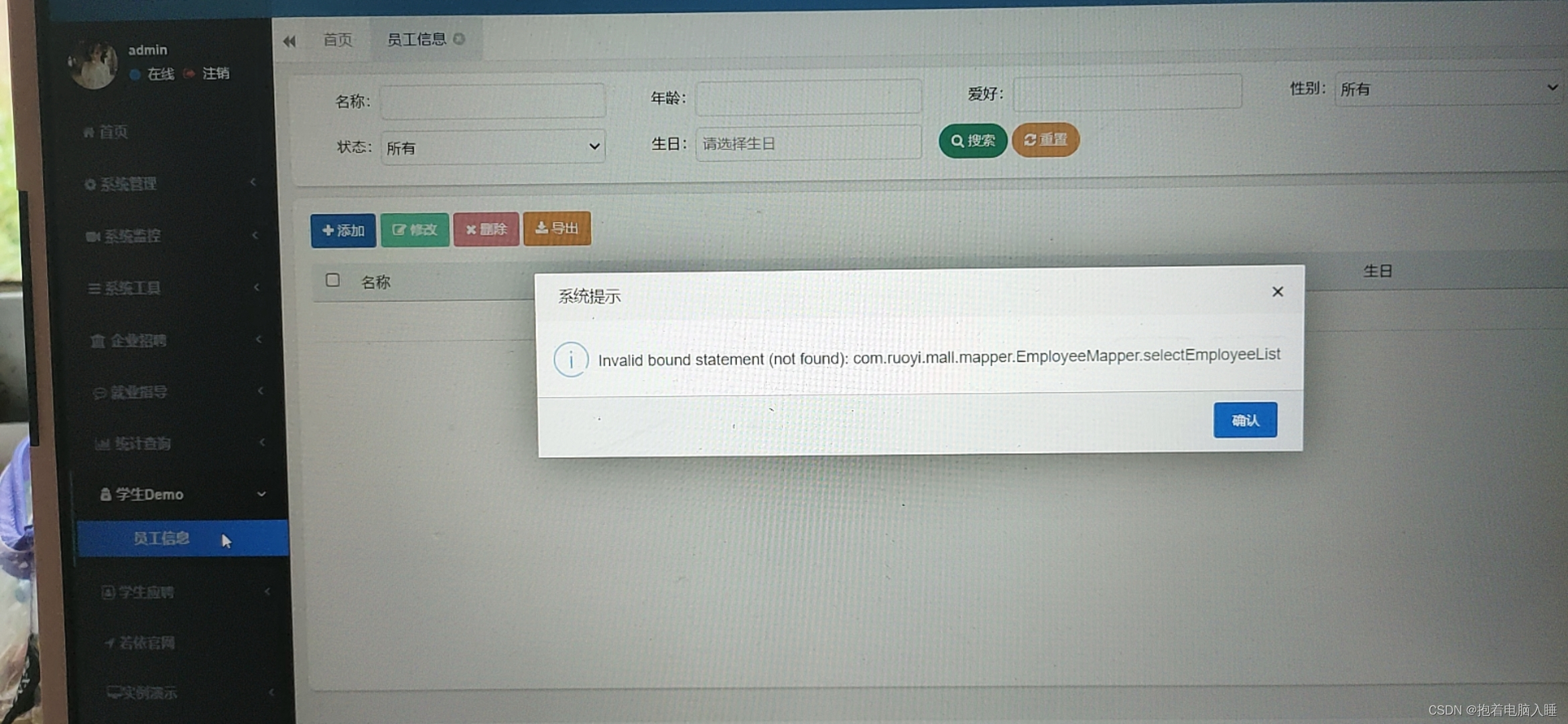
Task: Switch to the 首页 tab
Action: click(x=337, y=40)
